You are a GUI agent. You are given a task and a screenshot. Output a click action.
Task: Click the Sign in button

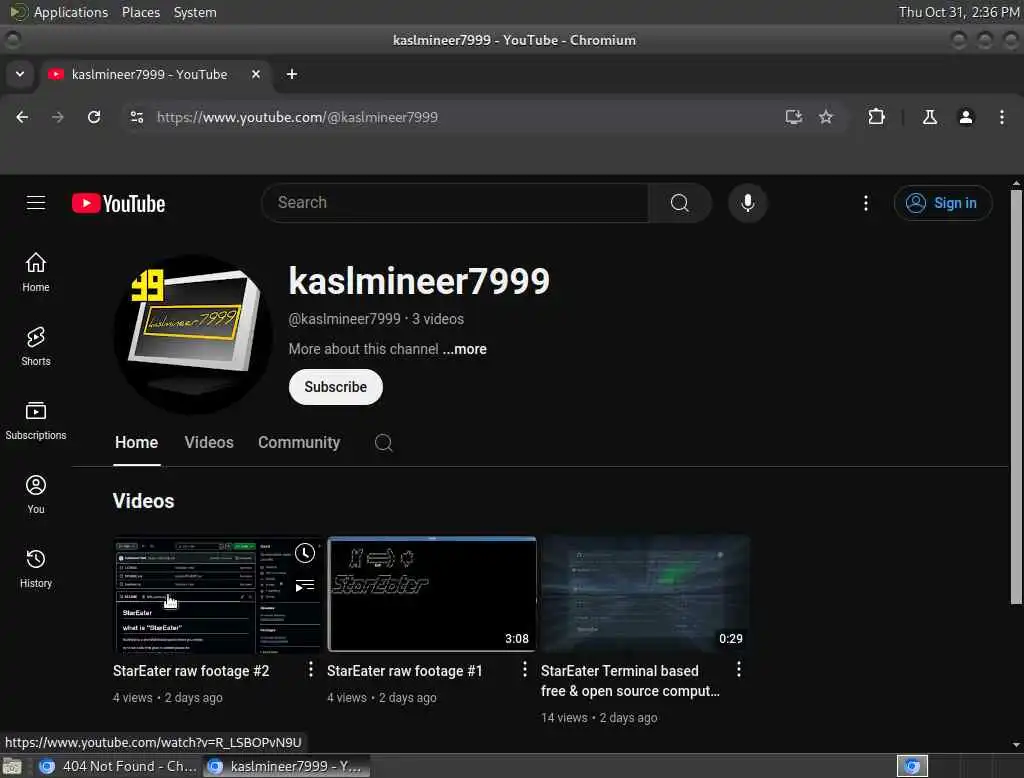click(943, 203)
